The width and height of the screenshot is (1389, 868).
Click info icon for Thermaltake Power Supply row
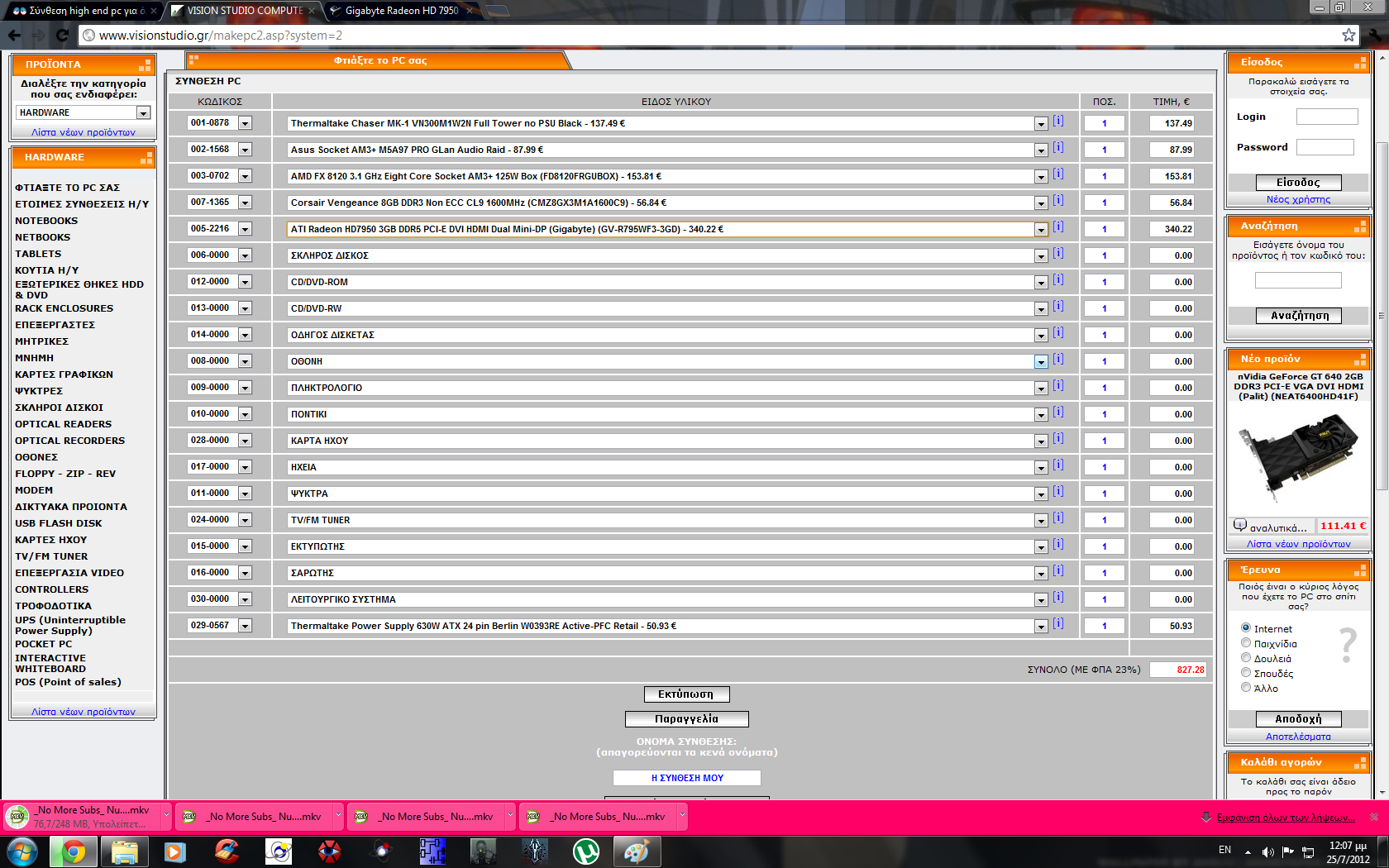coord(1058,624)
